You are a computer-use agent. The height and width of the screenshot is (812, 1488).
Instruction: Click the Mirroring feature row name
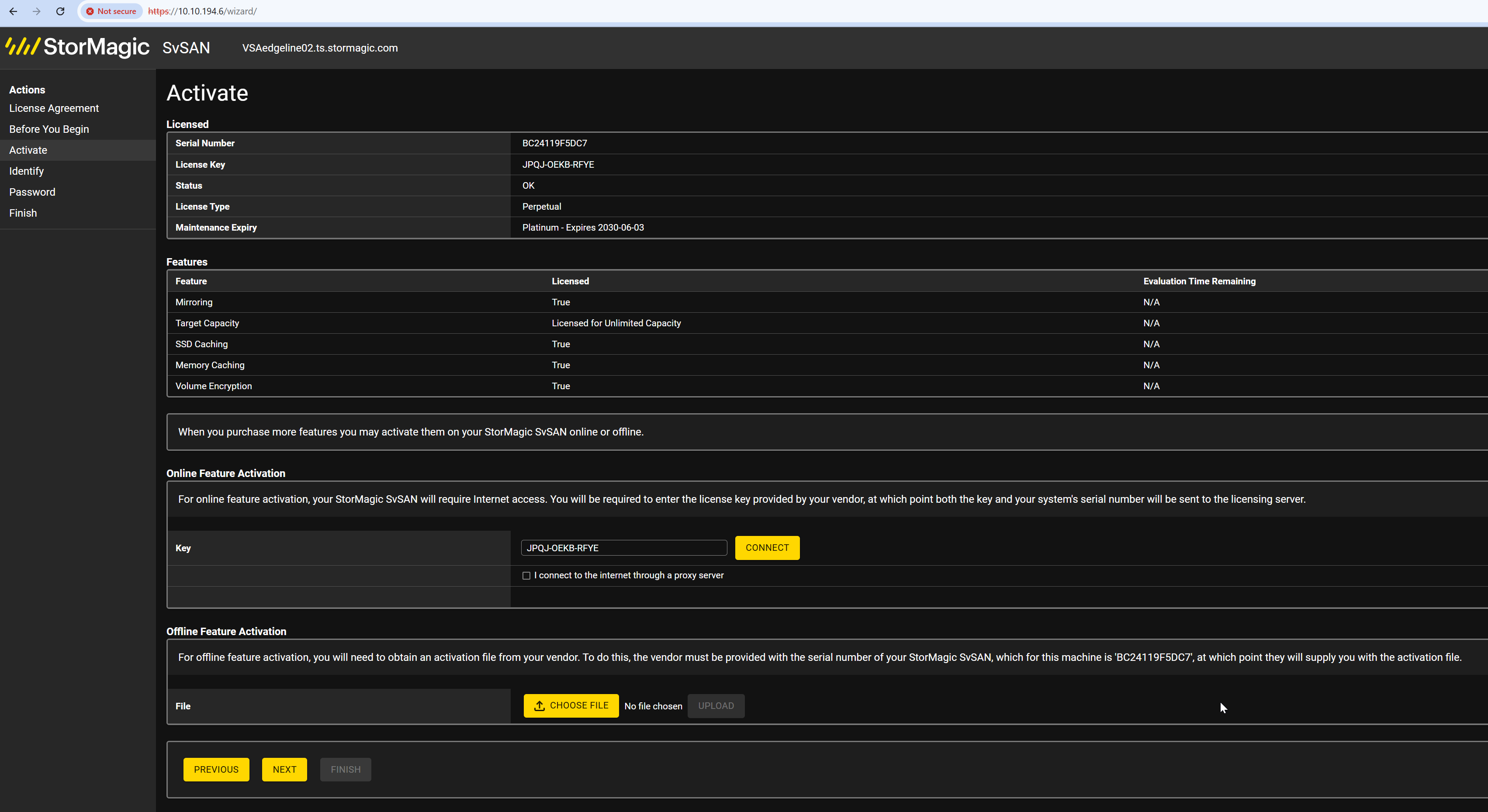point(194,302)
